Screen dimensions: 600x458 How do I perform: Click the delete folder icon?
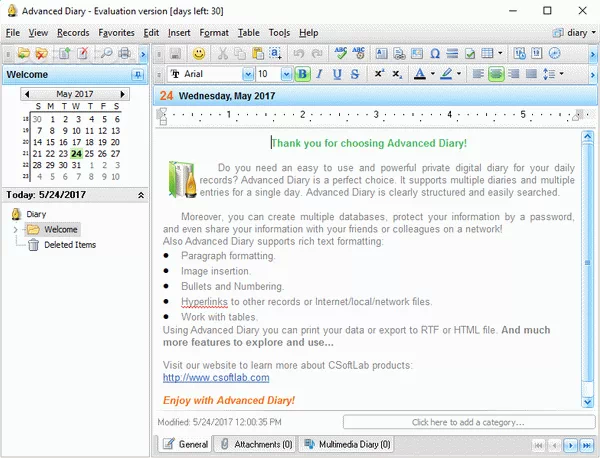[41, 54]
